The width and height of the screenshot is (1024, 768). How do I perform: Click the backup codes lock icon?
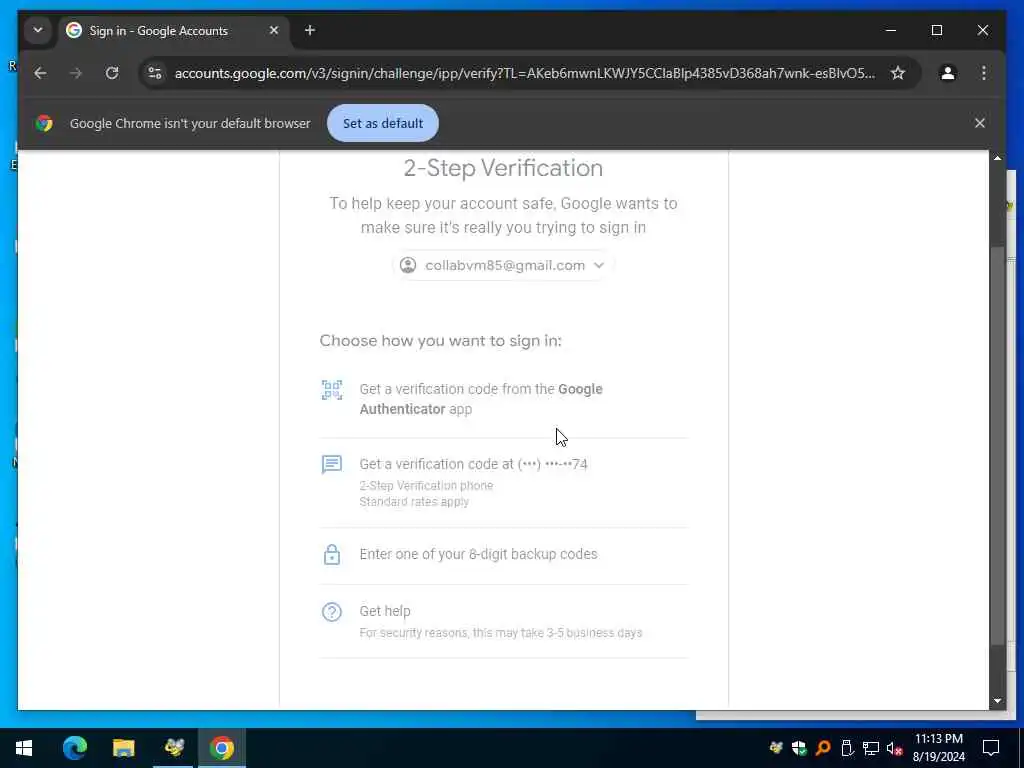pos(332,554)
